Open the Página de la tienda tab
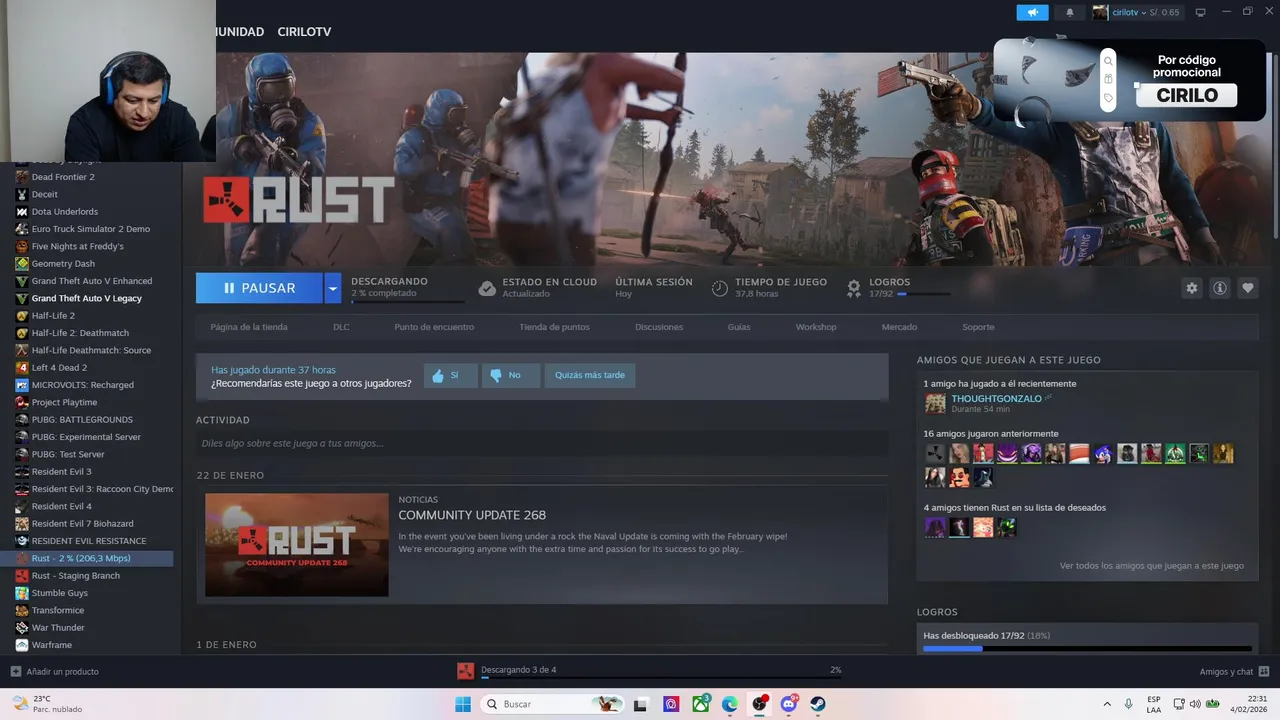 coord(249,327)
